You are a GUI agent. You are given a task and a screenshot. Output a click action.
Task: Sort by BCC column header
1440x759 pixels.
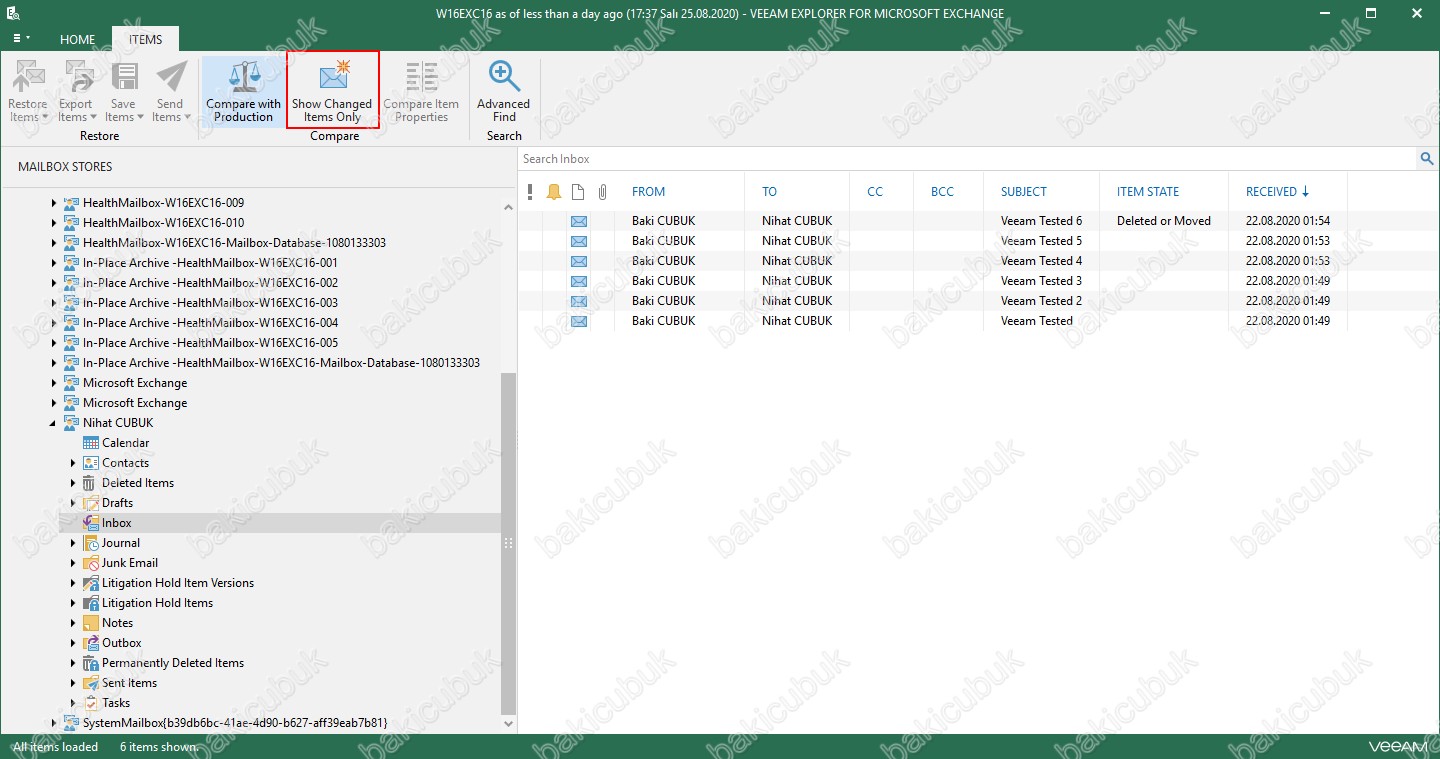[x=942, y=192]
